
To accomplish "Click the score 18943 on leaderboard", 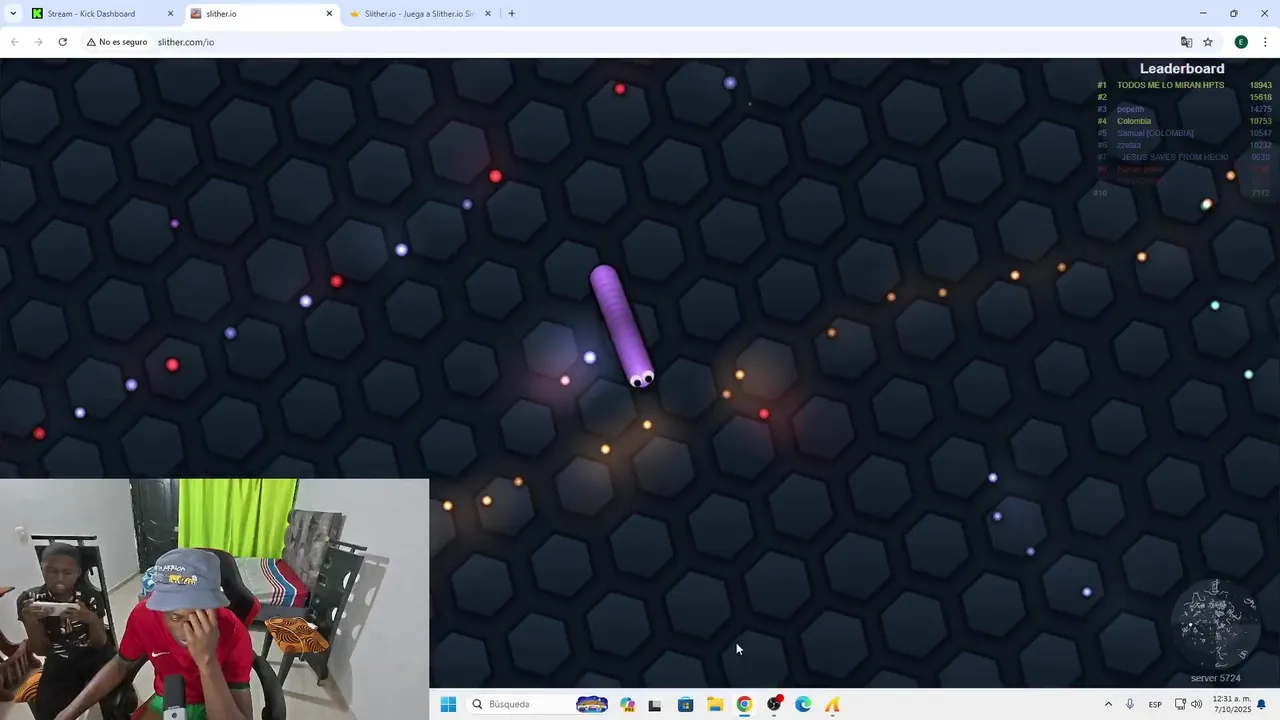I will [1261, 85].
